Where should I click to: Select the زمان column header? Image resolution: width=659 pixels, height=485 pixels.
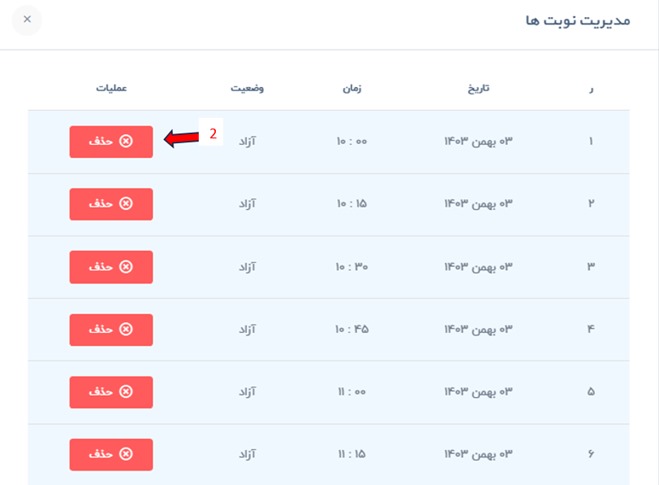tap(352, 88)
